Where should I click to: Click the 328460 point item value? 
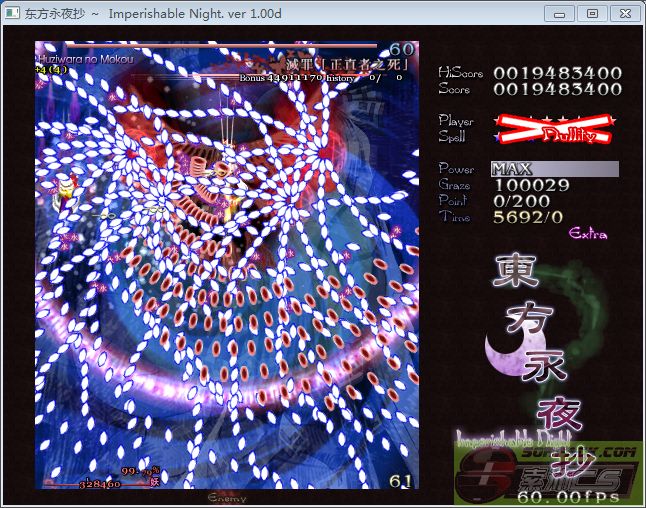[x=100, y=484]
